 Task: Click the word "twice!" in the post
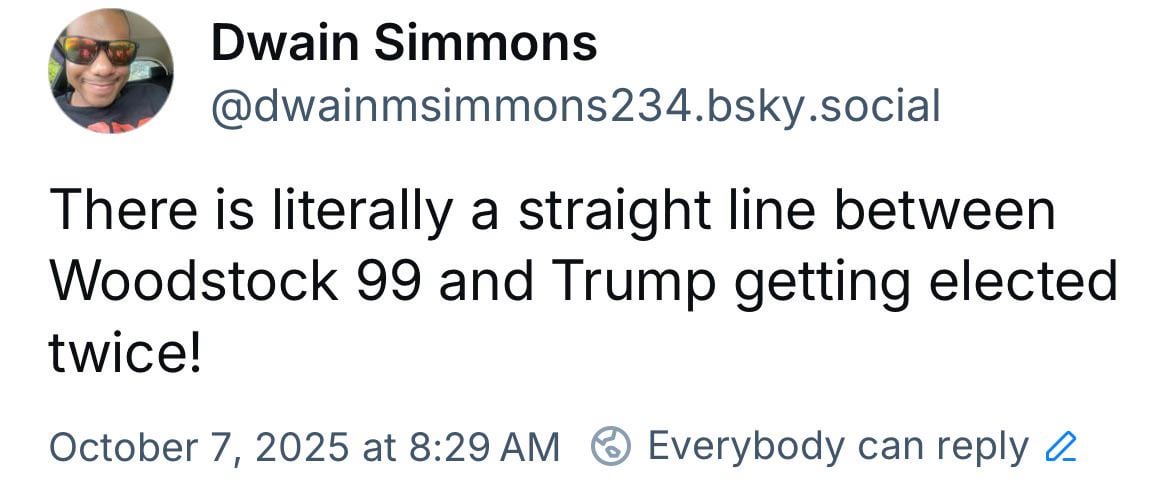click(x=126, y=354)
